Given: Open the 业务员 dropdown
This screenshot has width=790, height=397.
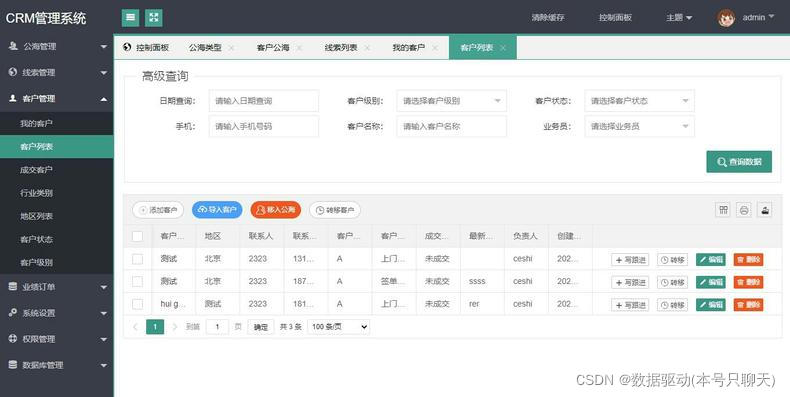Looking at the screenshot, I should 639,126.
